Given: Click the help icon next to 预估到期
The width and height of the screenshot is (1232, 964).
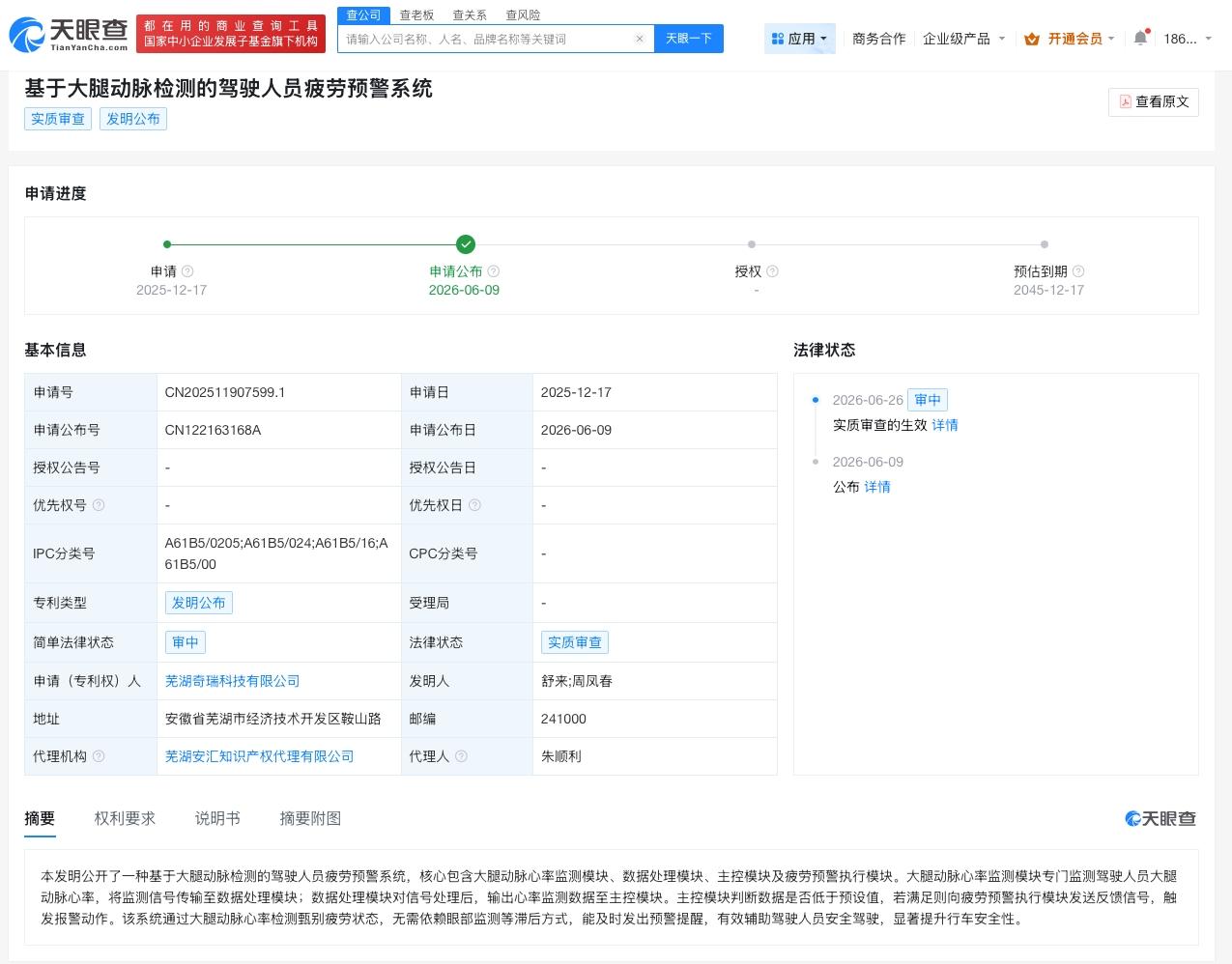Looking at the screenshot, I should coord(1078,271).
